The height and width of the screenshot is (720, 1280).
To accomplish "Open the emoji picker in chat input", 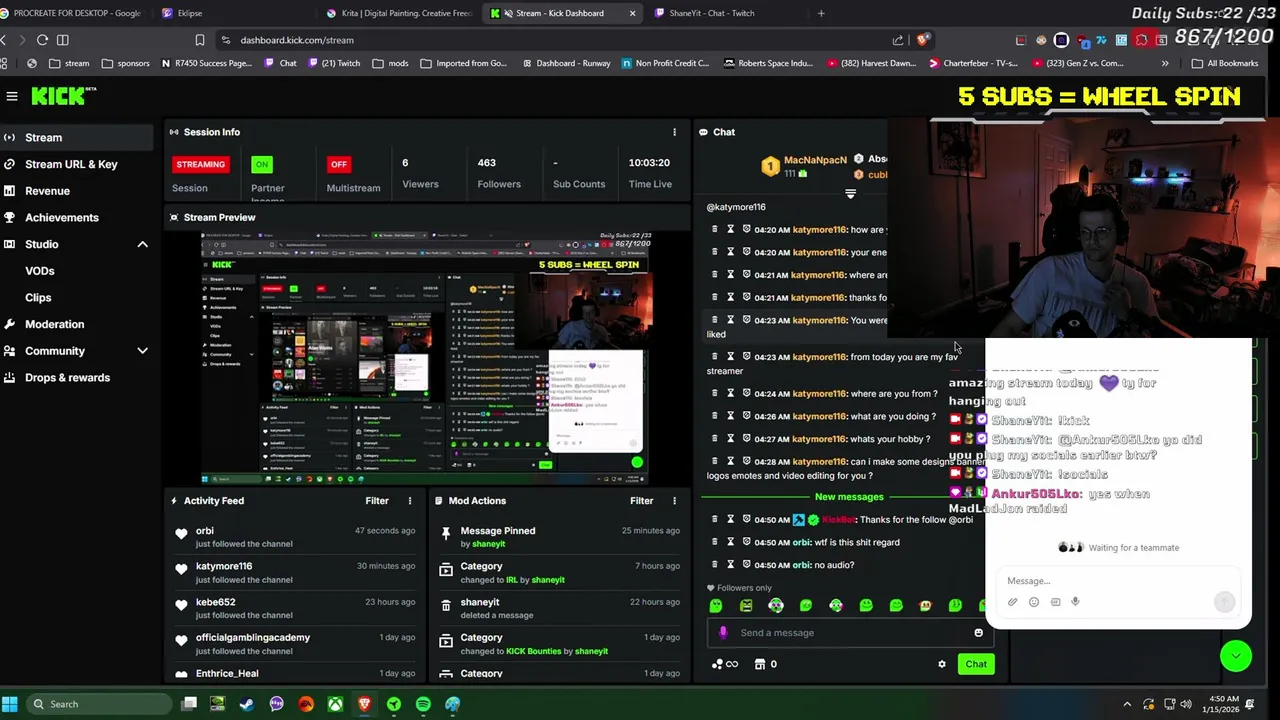I will (978, 632).
